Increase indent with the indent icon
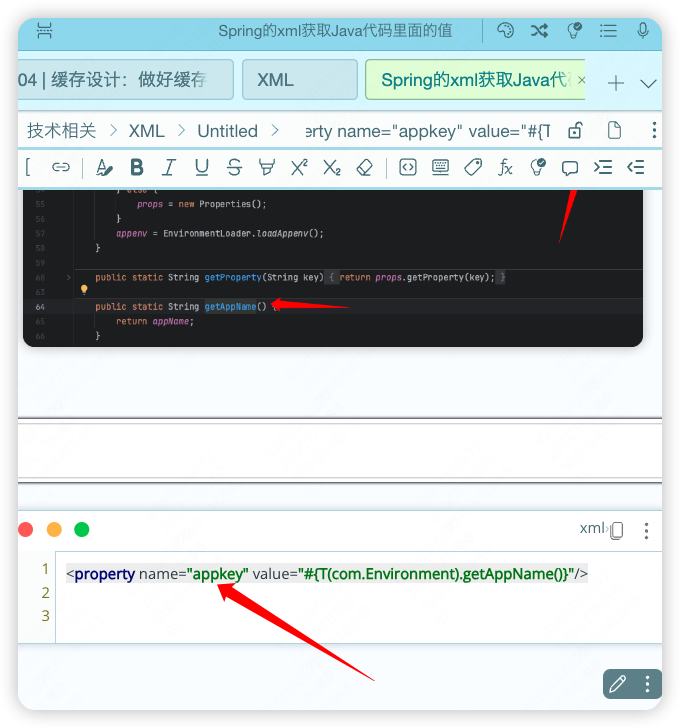Screen dimensions: 680x728 coord(602,167)
